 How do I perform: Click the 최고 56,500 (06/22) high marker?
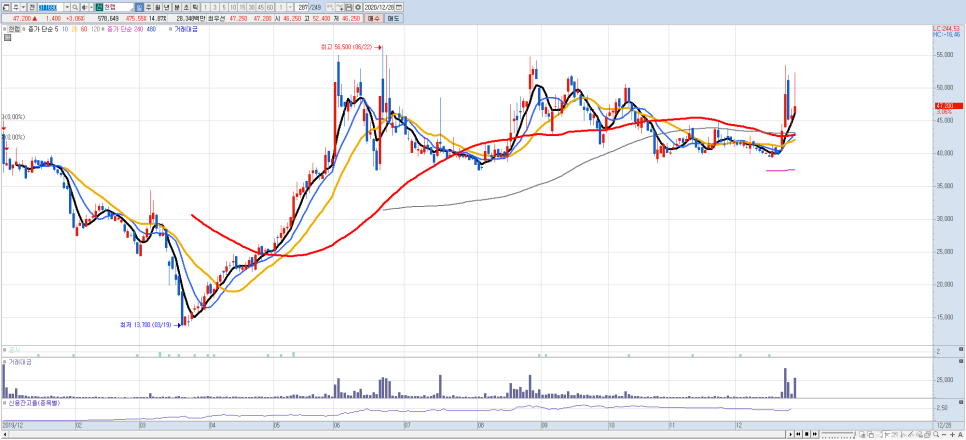tap(351, 46)
